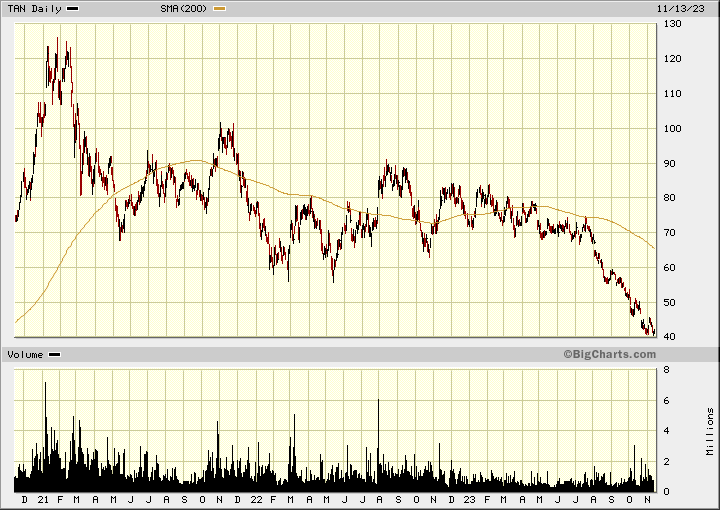Click the 130 price axis label
The image size is (720, 510).
[x=673, y=24]
